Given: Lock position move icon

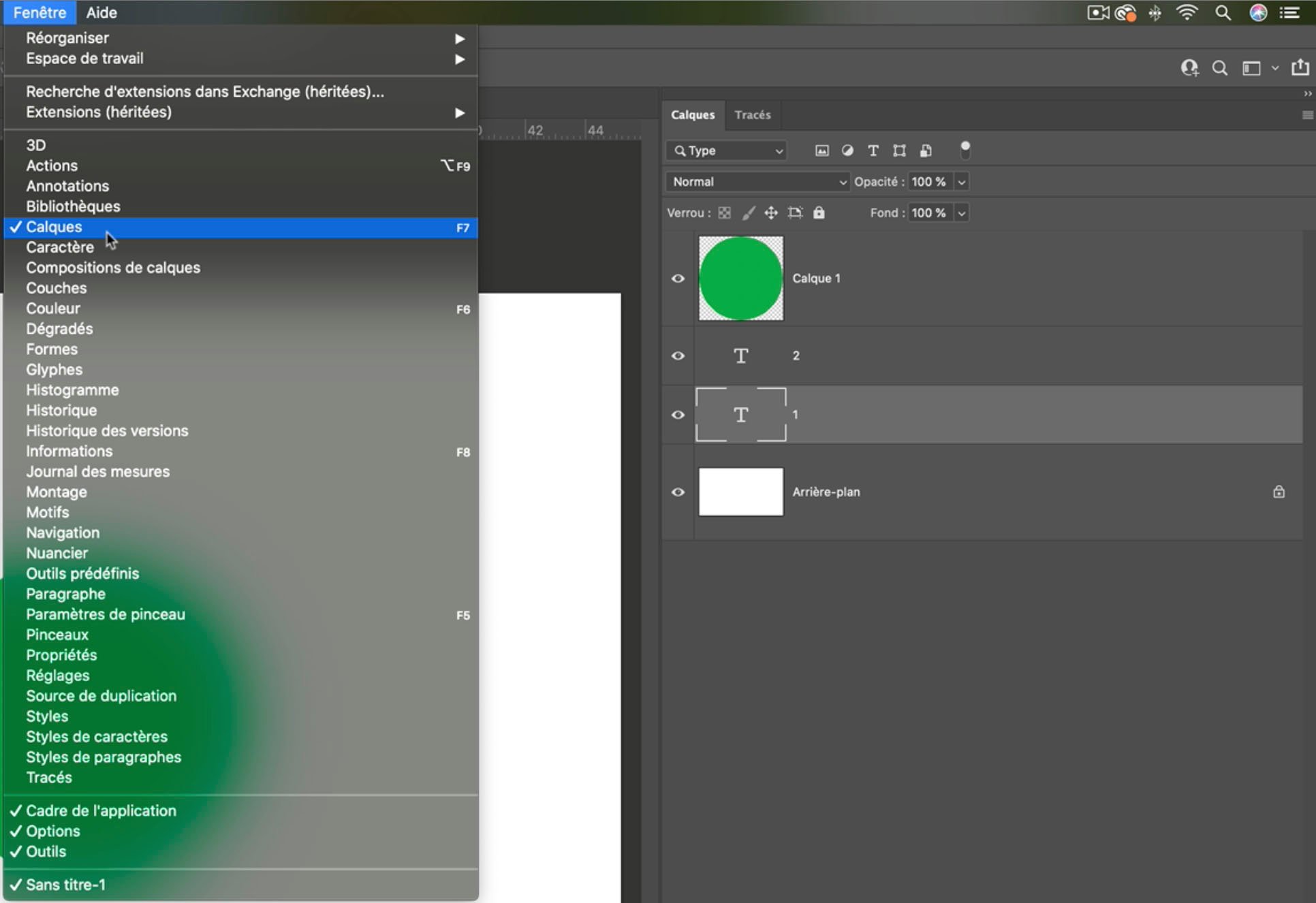Looking at the screenshot, I should click(x=771, y=213).
